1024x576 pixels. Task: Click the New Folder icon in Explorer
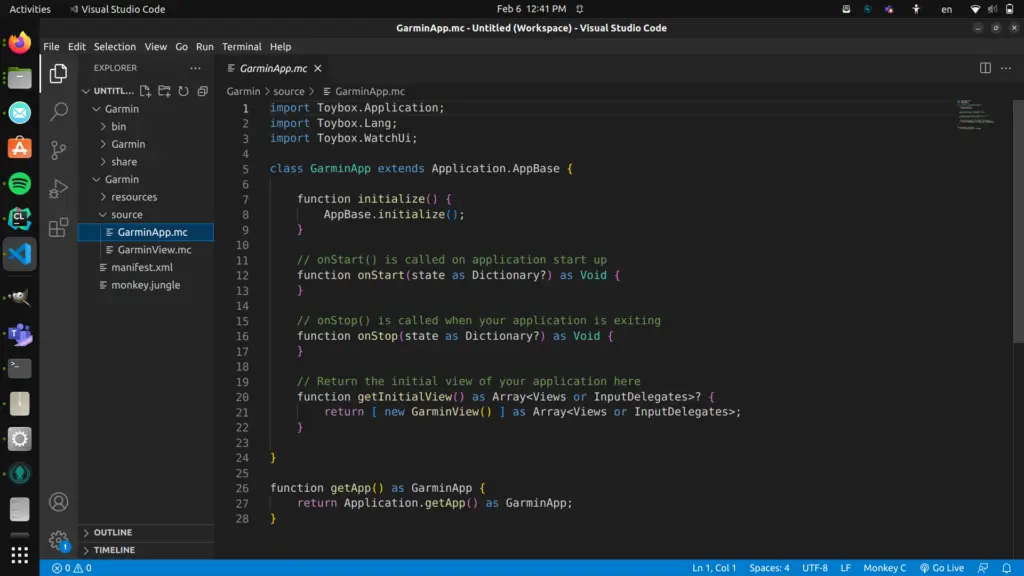click(x=164, y=91)
